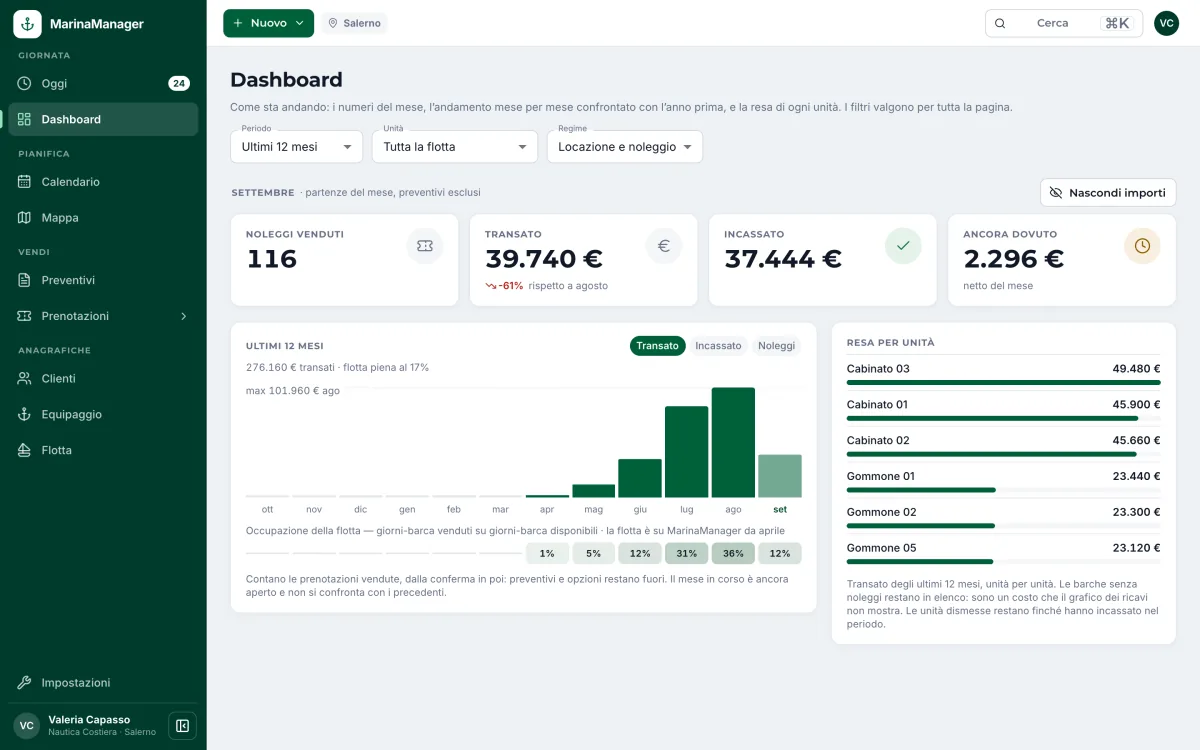The height and width of the screenshot is (750, 1200).
Task: Click the ⌘K shortcut hint
Action: [x=1117, y=23]
